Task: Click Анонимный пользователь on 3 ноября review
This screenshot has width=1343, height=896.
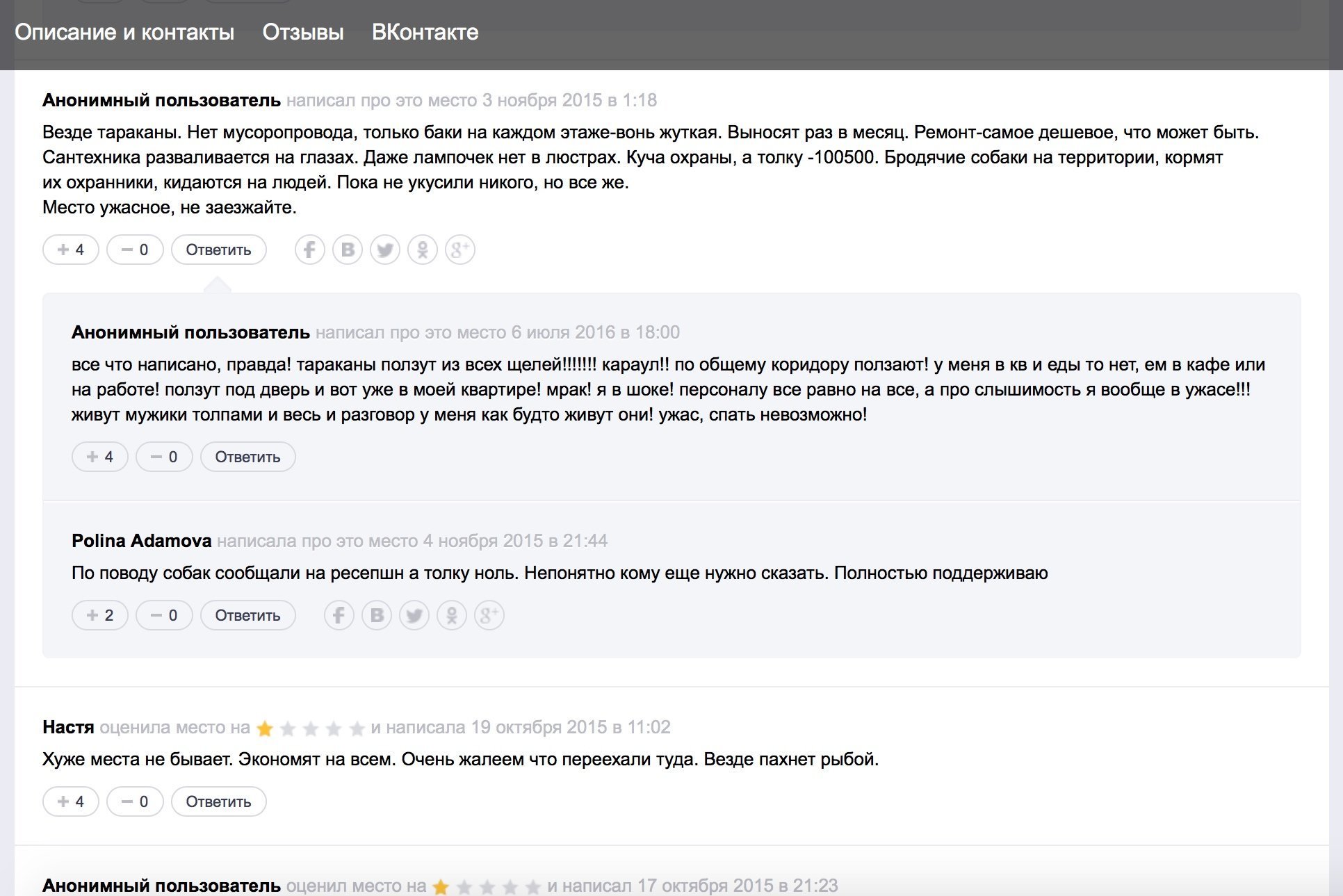Action: (161, 100)
